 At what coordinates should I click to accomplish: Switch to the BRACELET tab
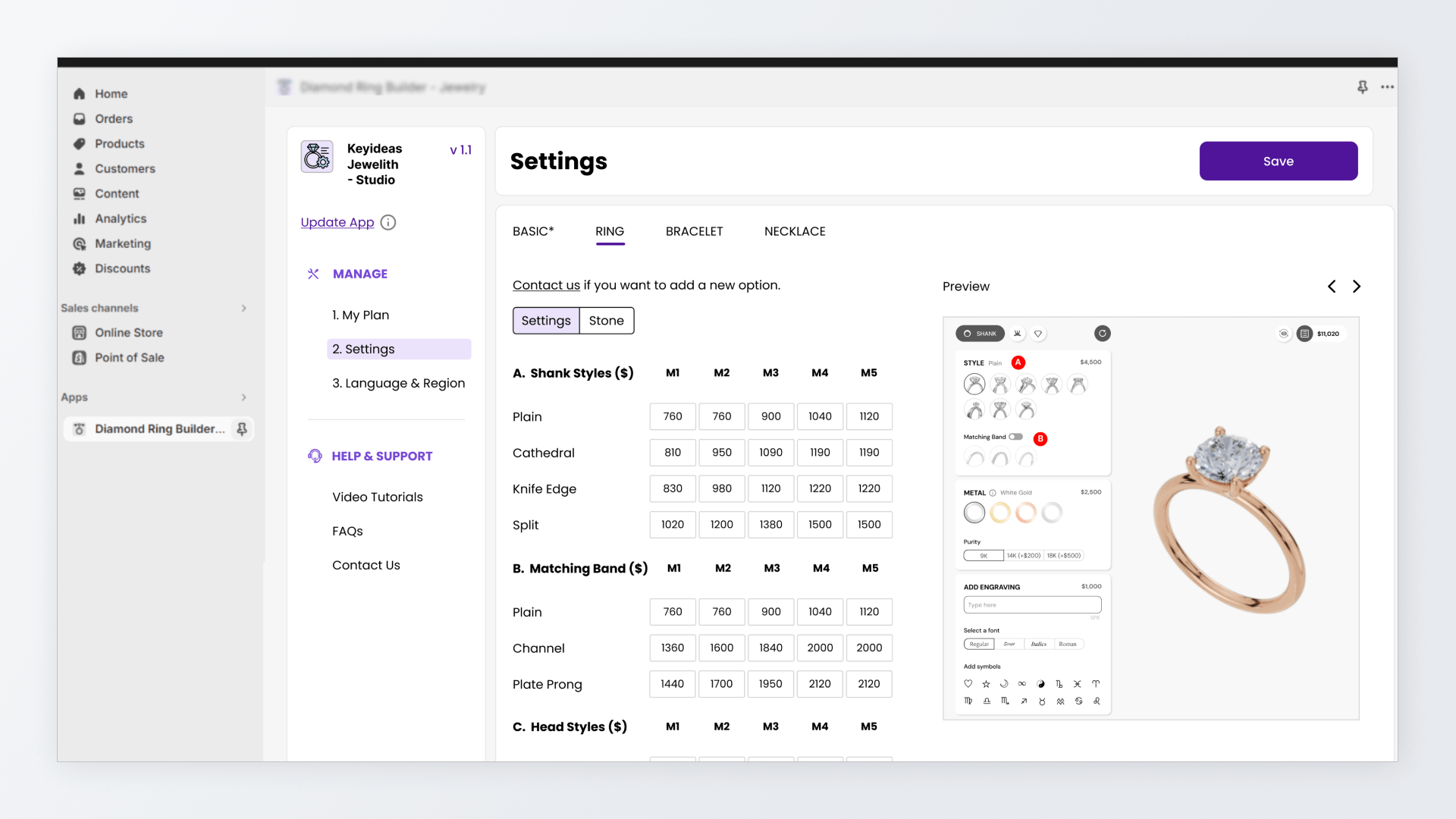pyautogui.click(x=694, y=231)
